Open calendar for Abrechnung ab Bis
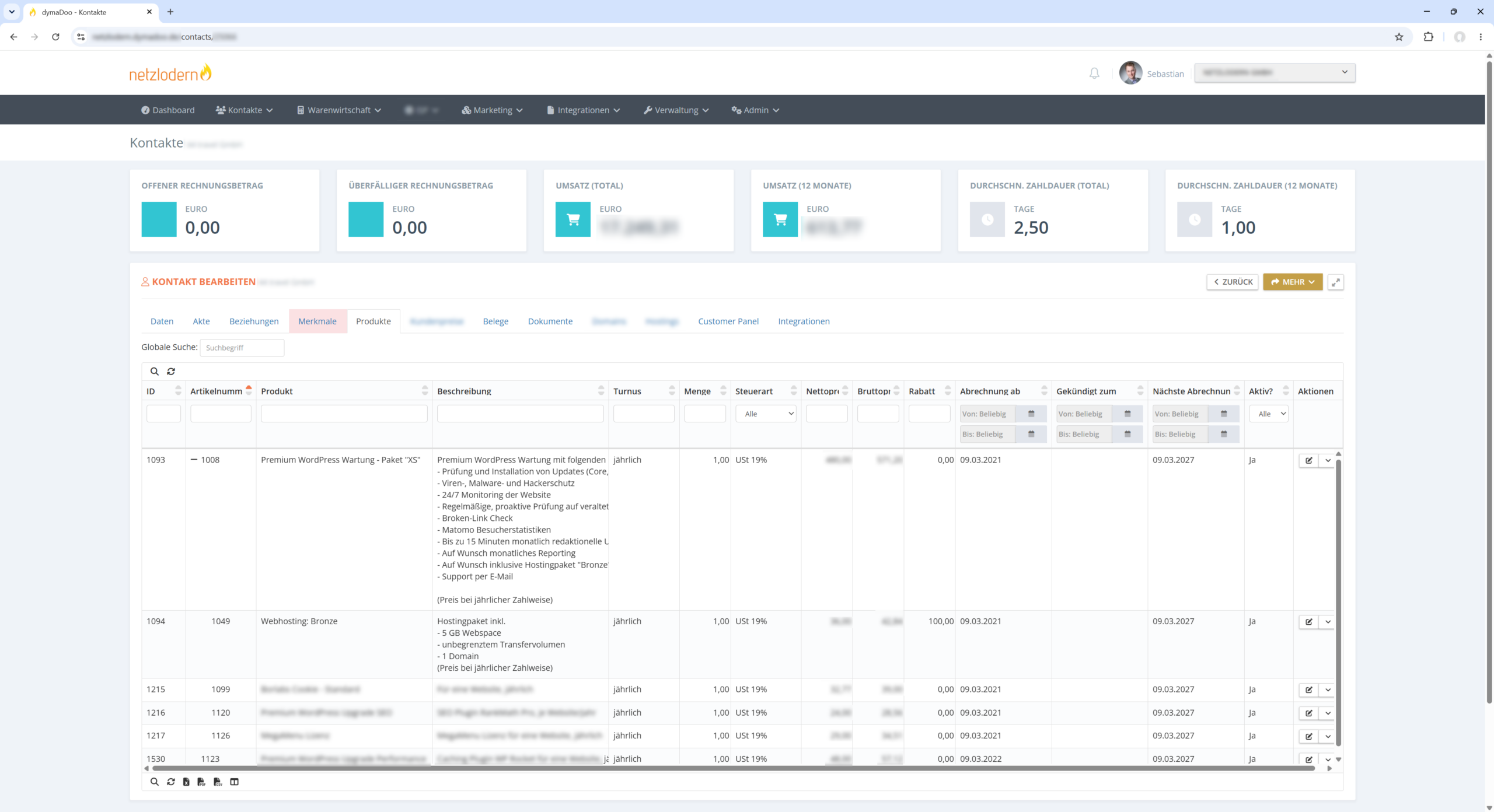The height and width of the screenshot is (812, 1494). point(1031,434)
